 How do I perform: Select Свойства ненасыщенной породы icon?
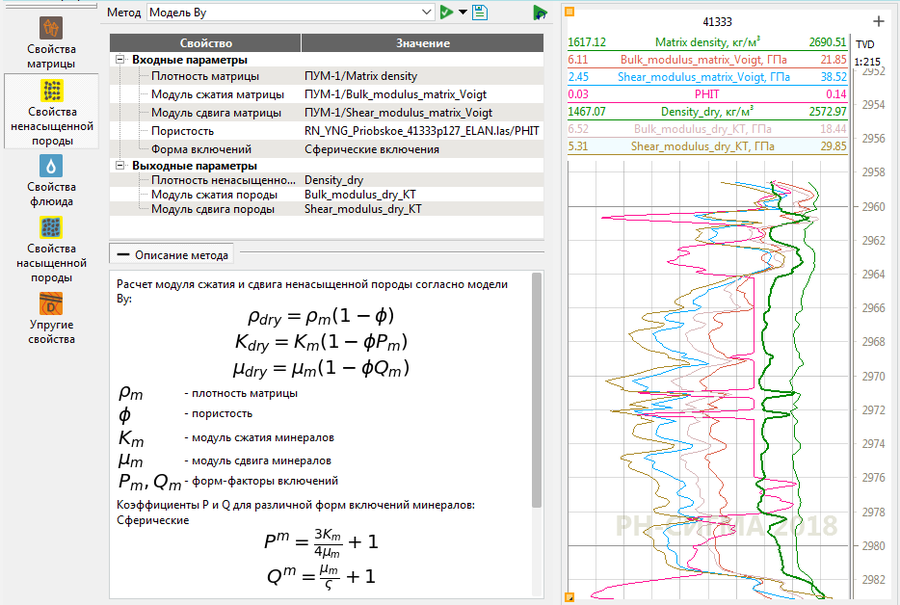[x=51, y=110]
